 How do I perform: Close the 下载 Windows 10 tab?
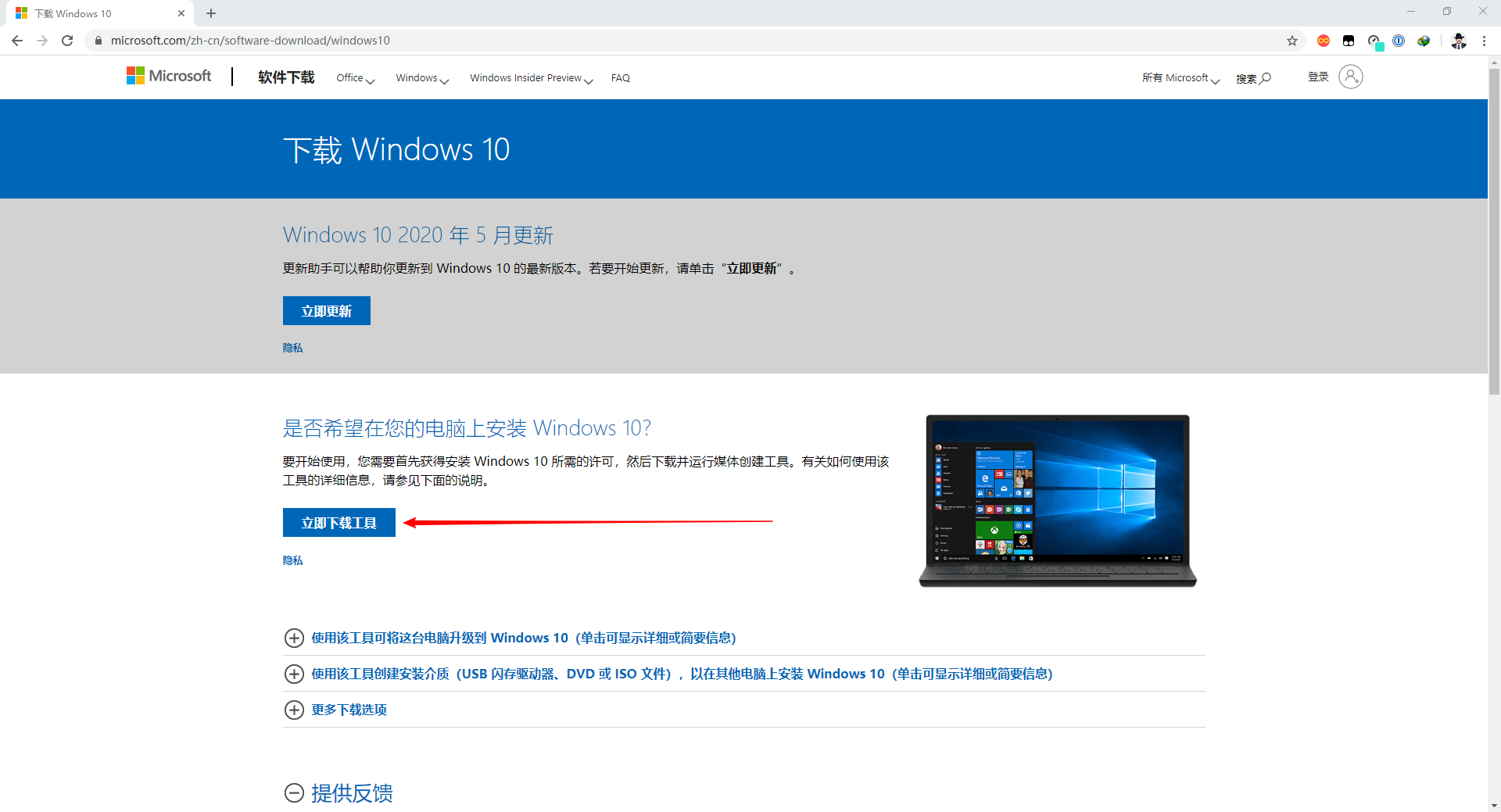pos(181,13)
